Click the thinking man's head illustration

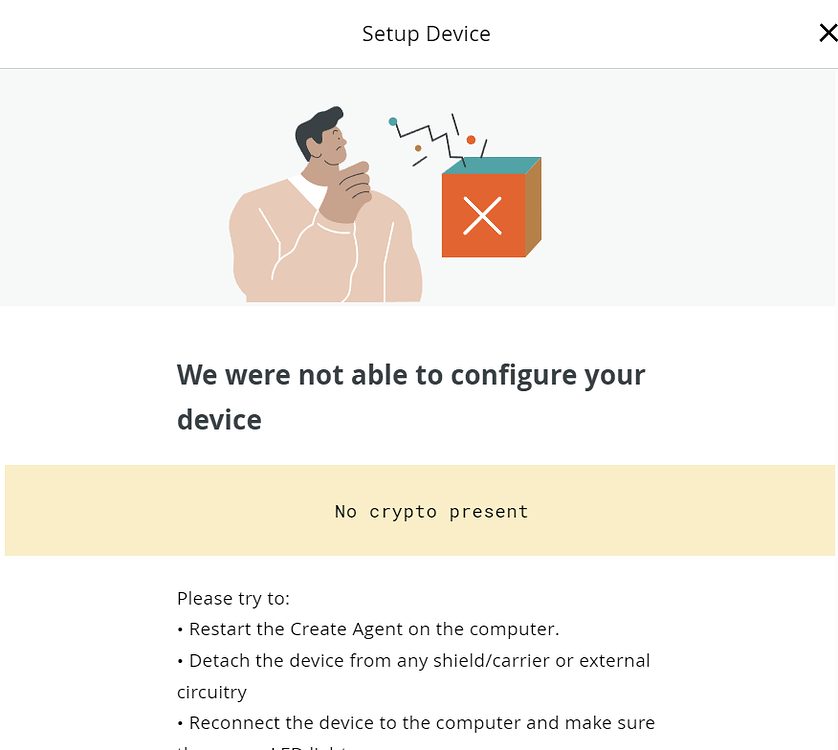click(320, 135)
